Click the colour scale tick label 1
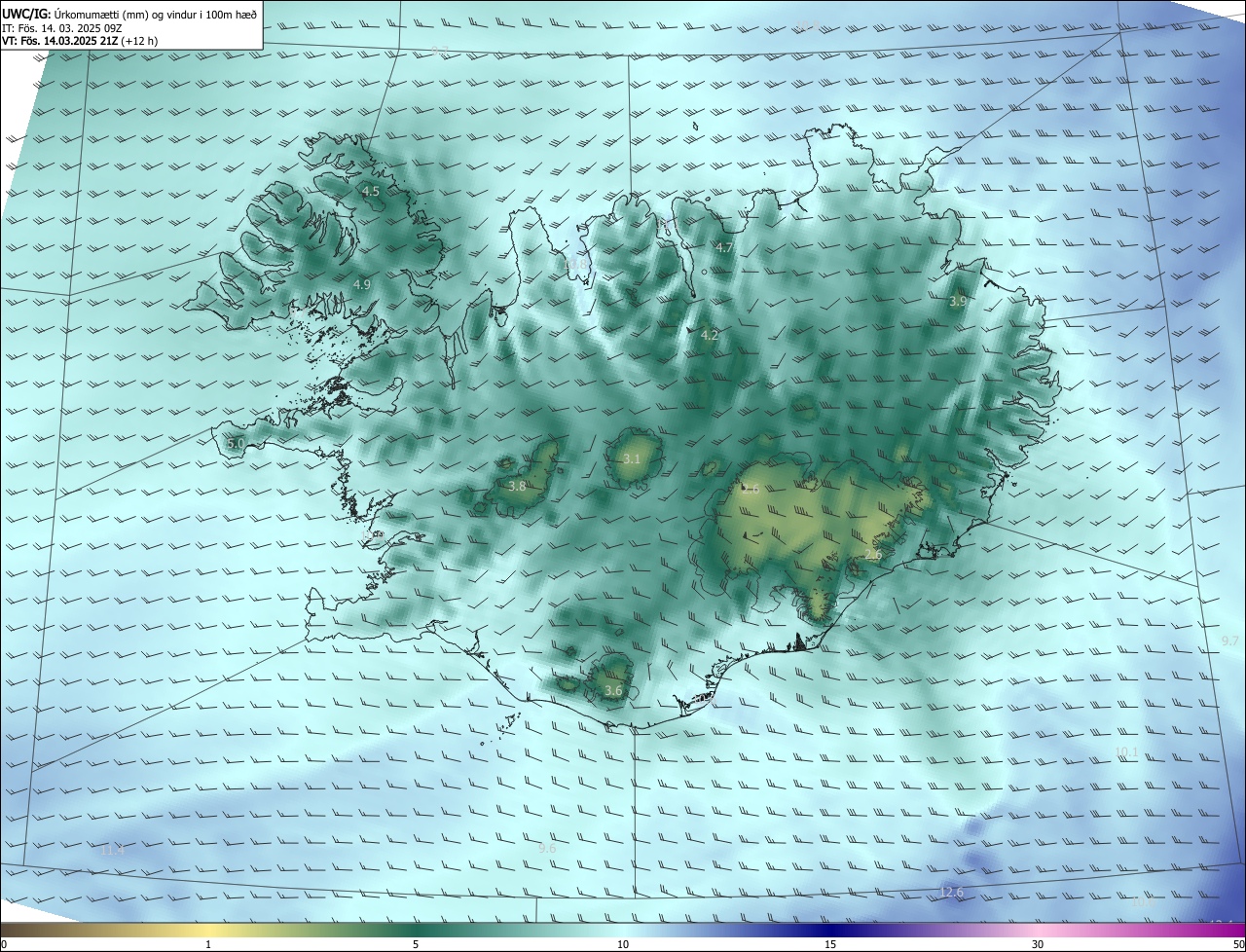 (x=208, y=944)
